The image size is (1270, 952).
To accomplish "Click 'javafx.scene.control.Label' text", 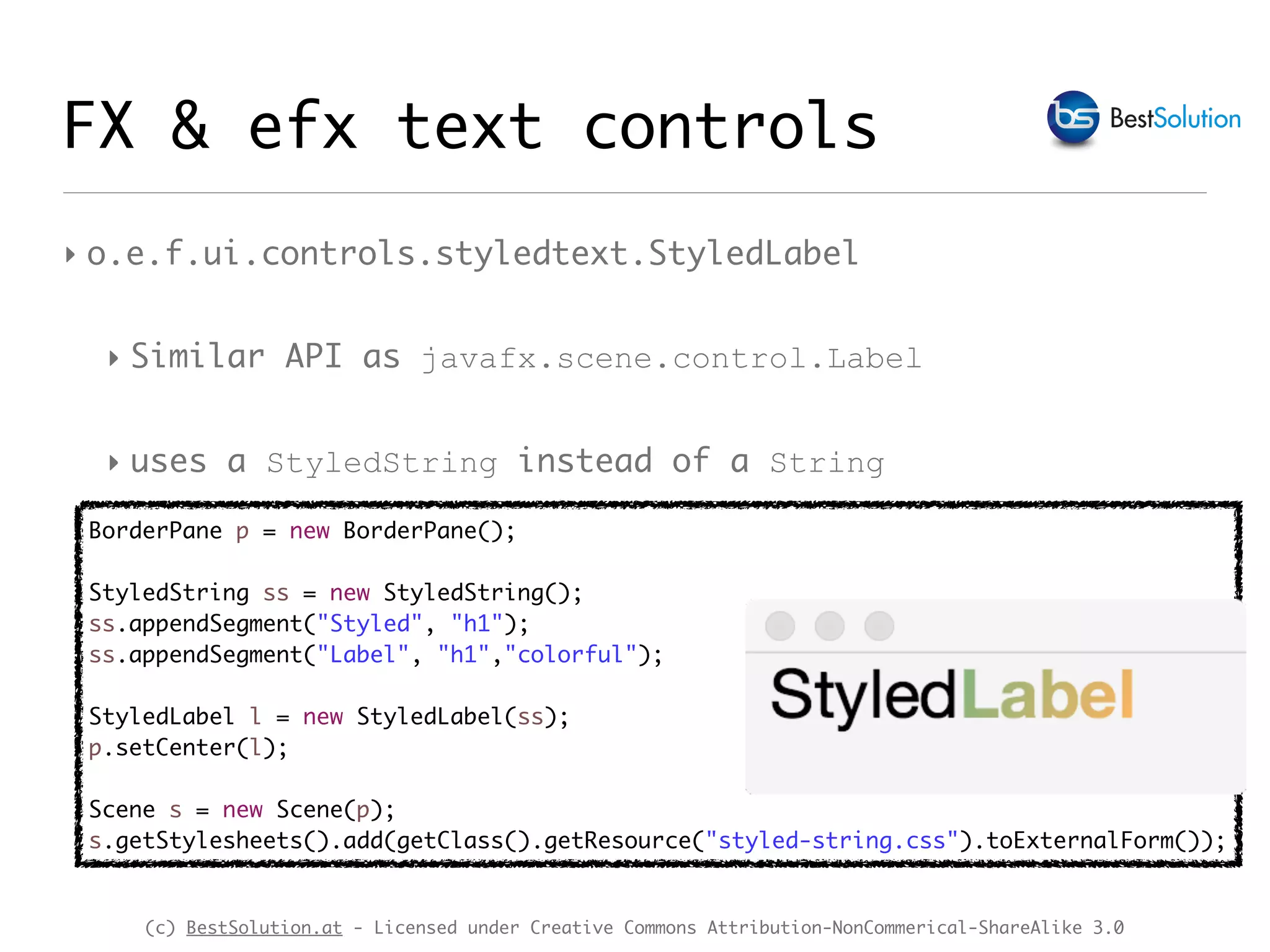I will tap(671, 359).
